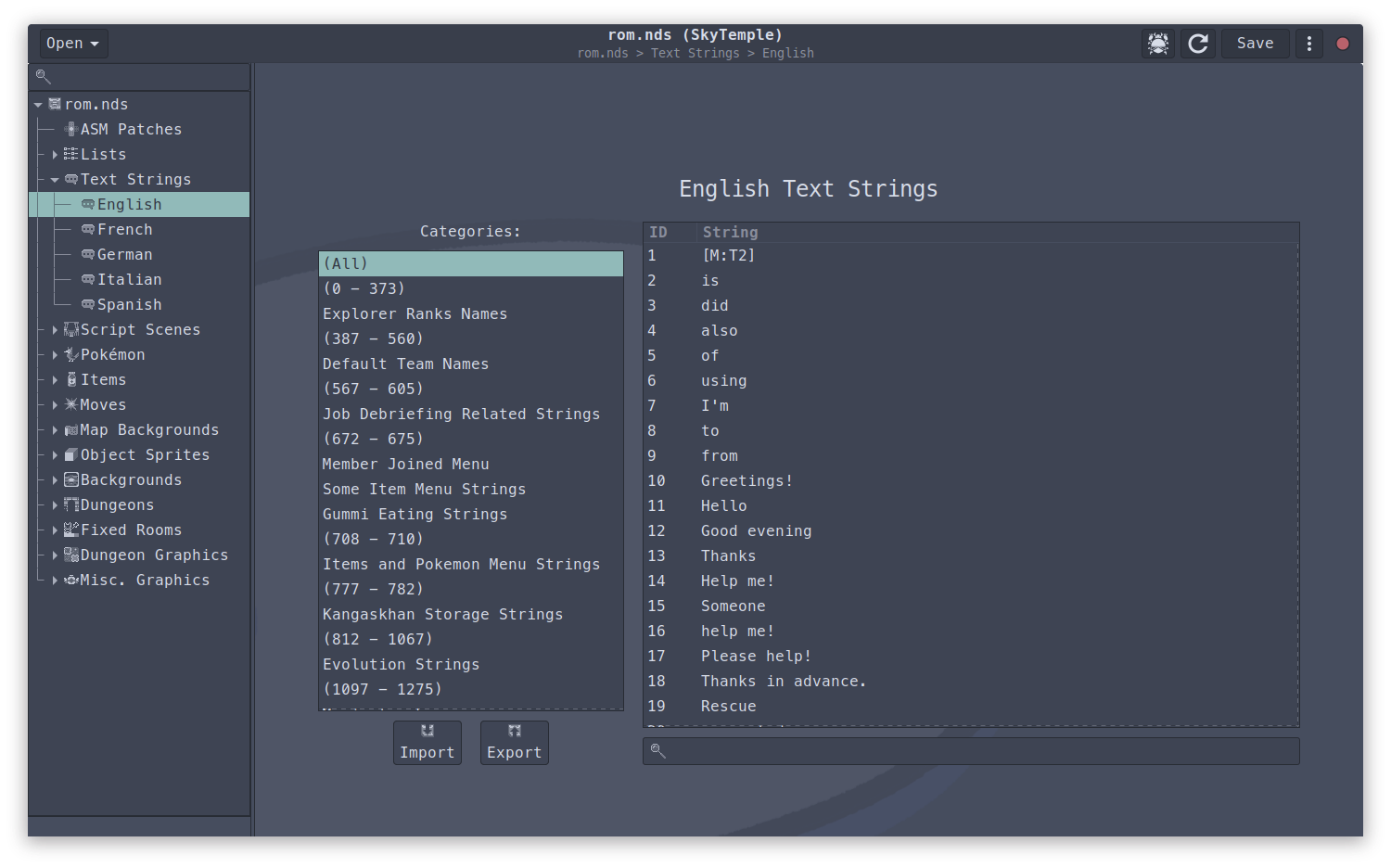Viewport: 1391px width, 868px height.
Task: Open the three-dot main menu
Action: (x=1308, y=44)
